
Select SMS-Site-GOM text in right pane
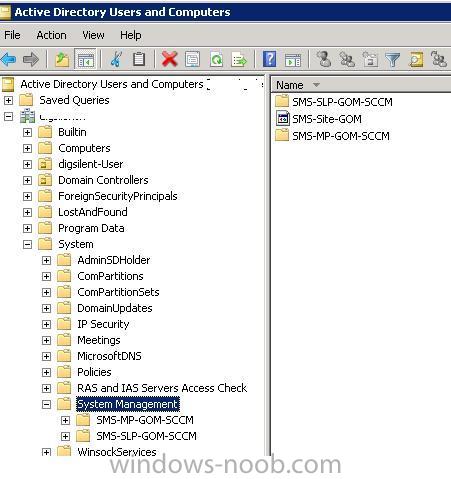pyautogui.click(x=327, y=119)
